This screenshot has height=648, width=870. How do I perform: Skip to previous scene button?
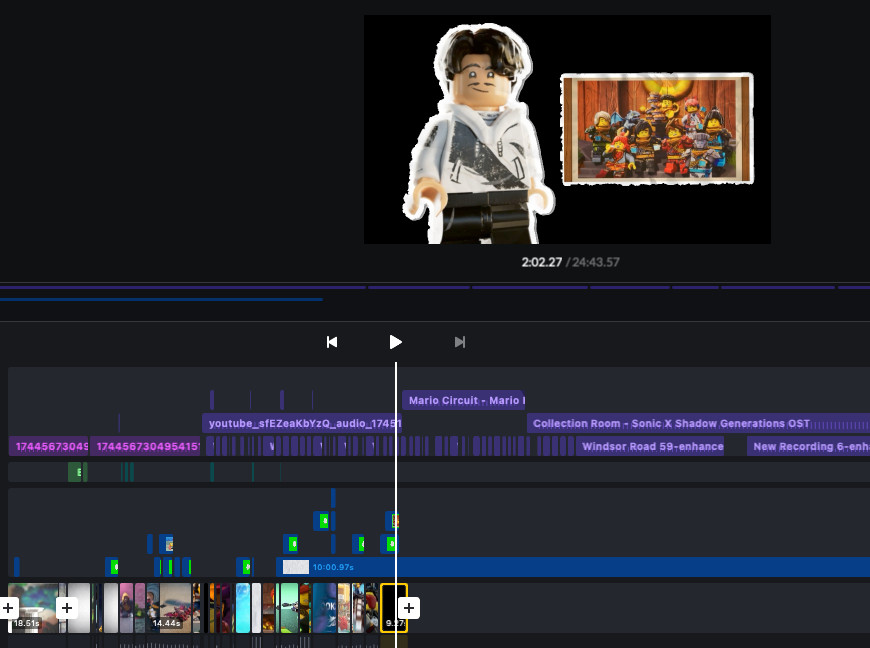332,342
